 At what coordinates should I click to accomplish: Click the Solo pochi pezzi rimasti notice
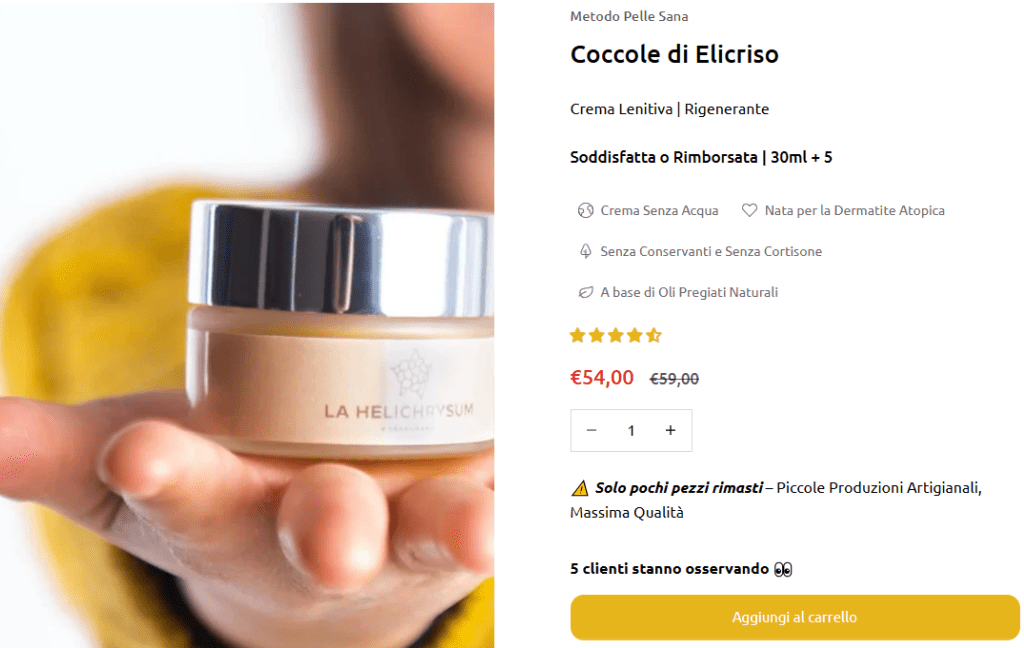click(x=679, y=488)
